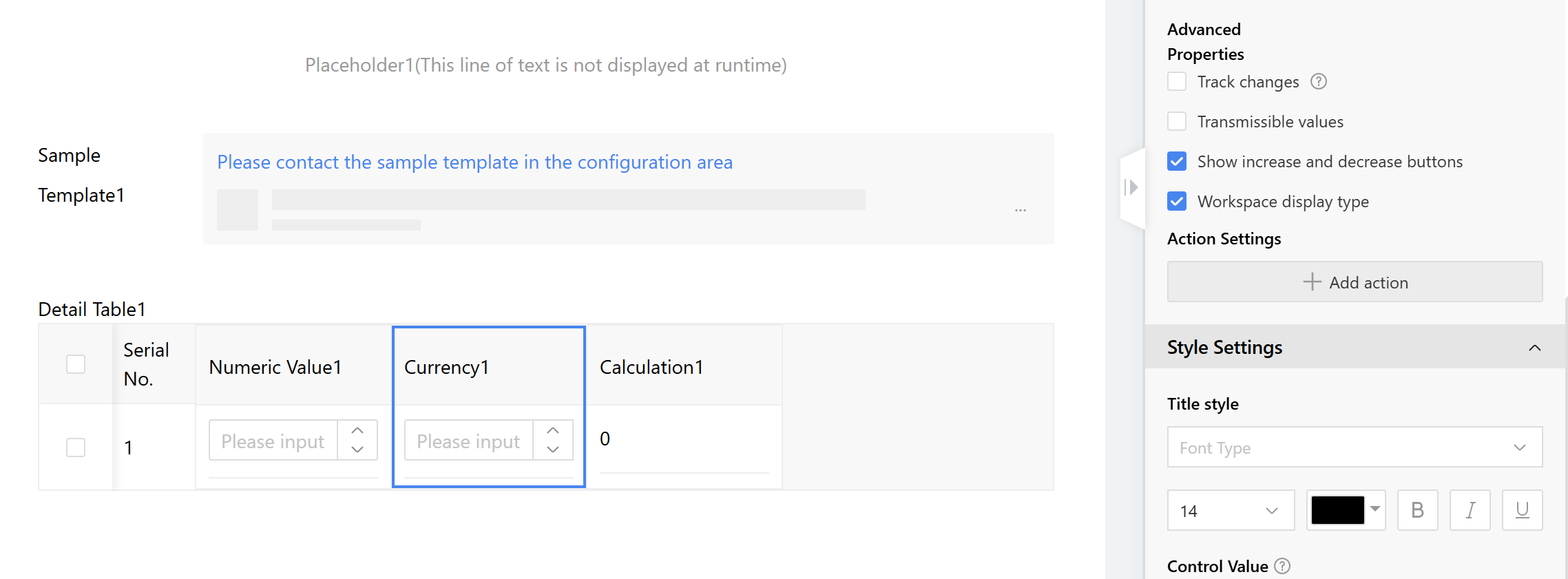Click the Bold title style icon
Screen dimensions: 1568x579
1417,510
